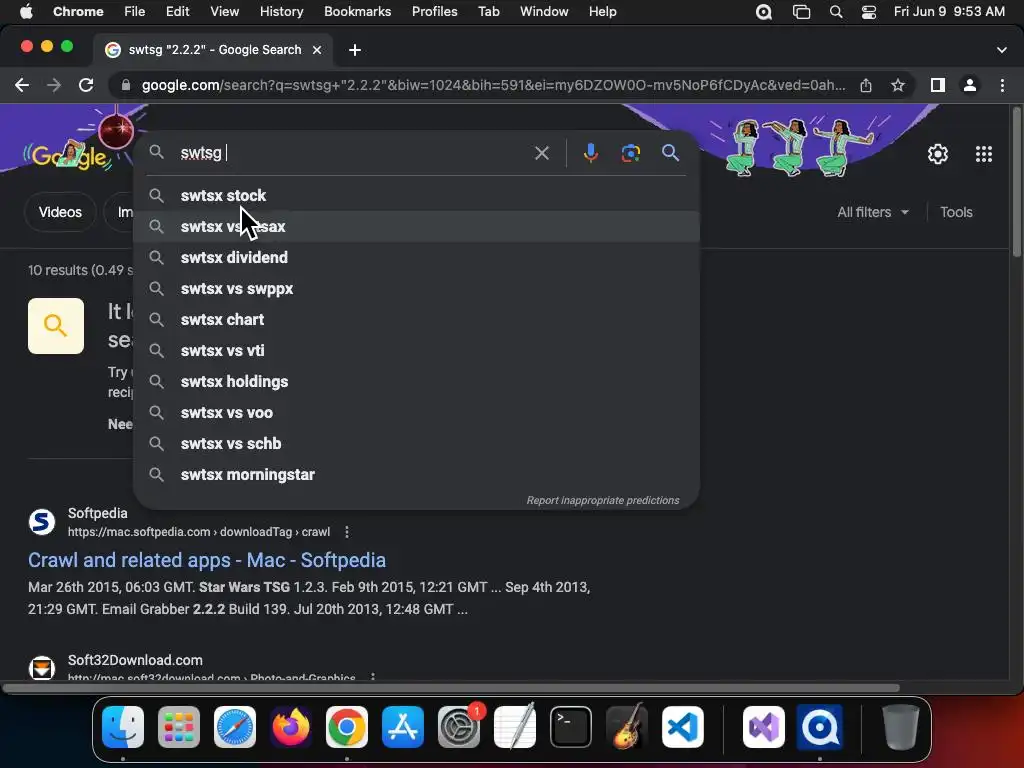Select suggestion swtsx vs schb
Viewport: 1024px width, 768px height.
(417, 443)
